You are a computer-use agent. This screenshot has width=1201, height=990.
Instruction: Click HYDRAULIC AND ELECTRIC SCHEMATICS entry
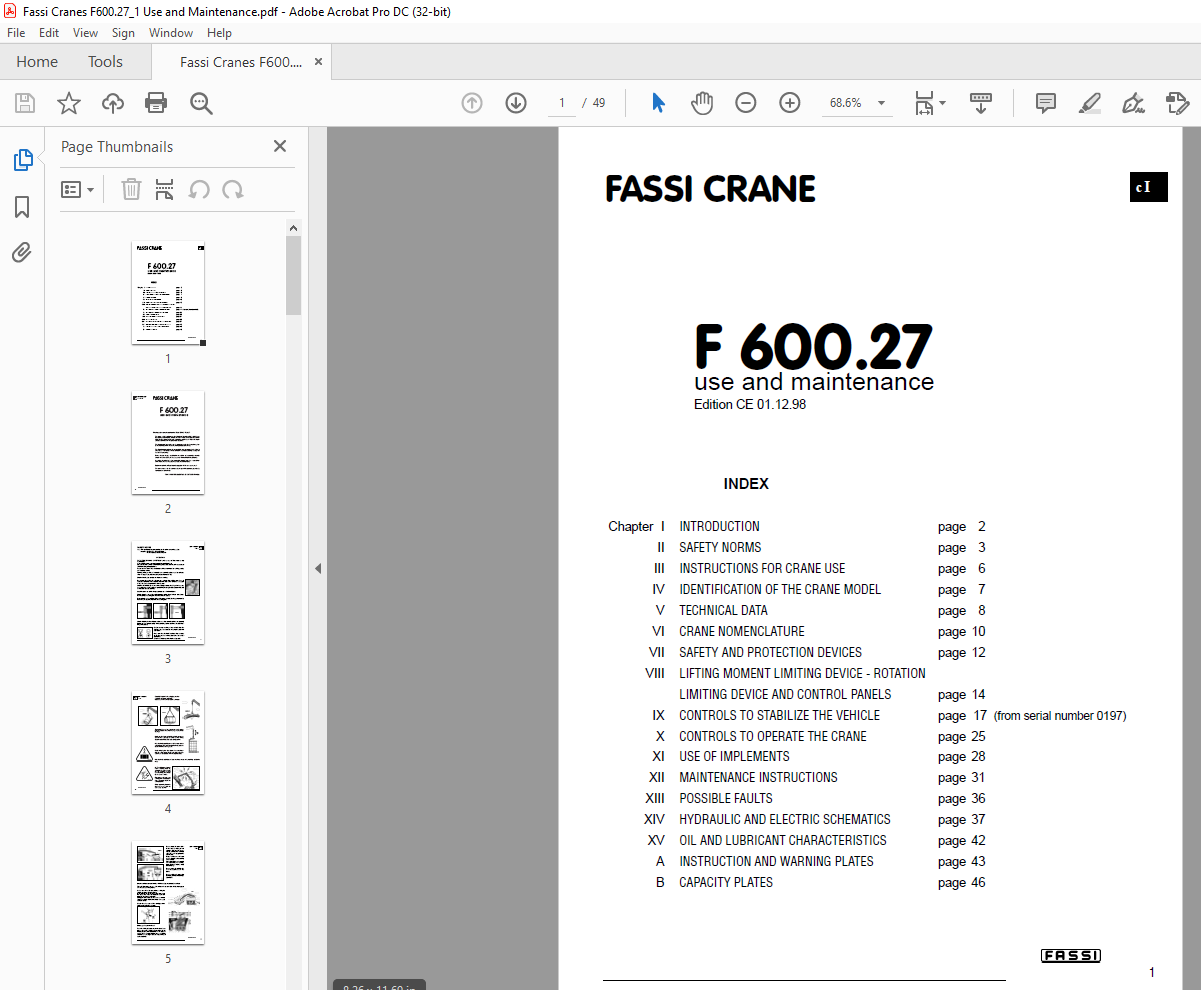tap(785, 819)
